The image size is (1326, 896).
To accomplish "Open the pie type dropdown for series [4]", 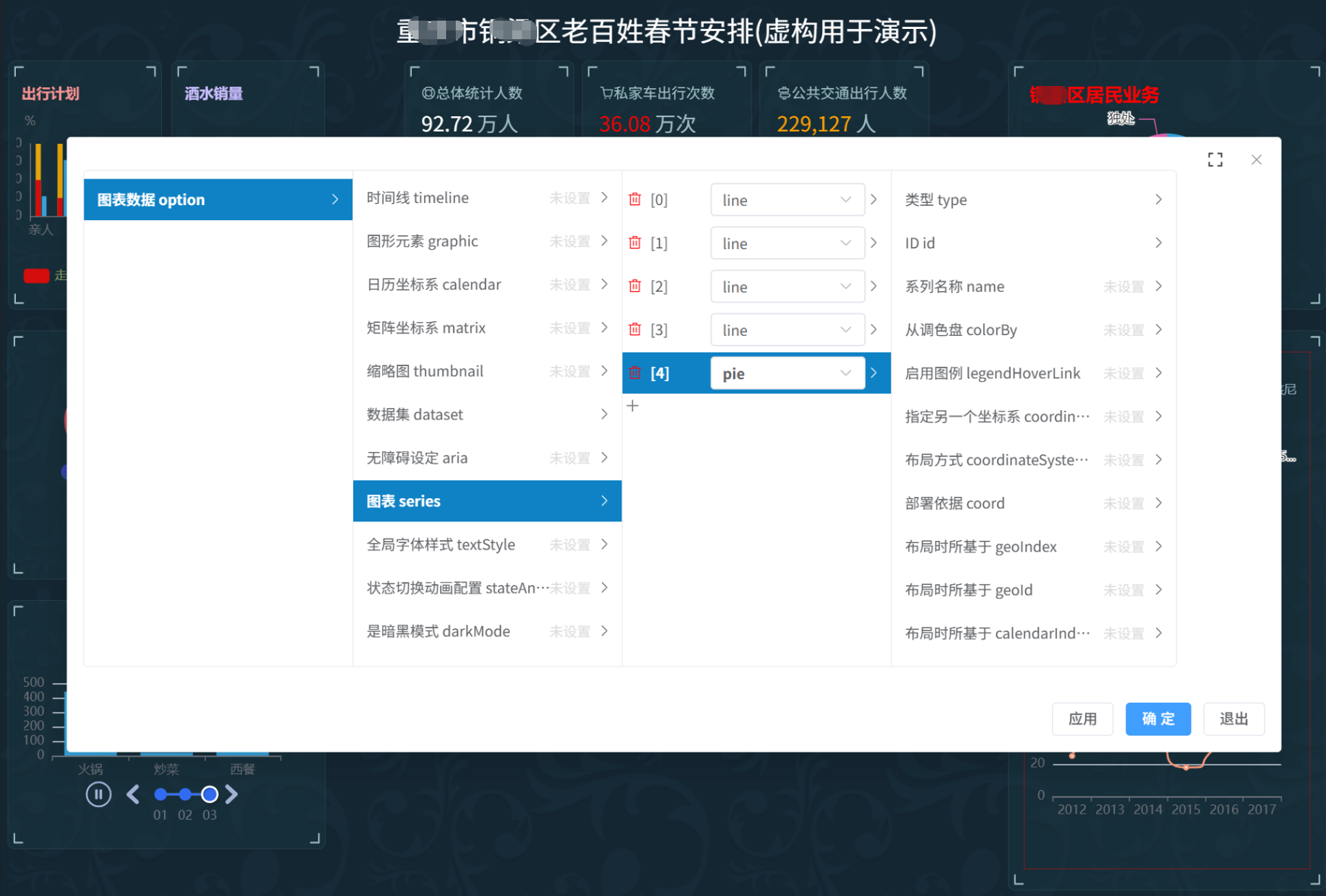I will pos(787,374).
